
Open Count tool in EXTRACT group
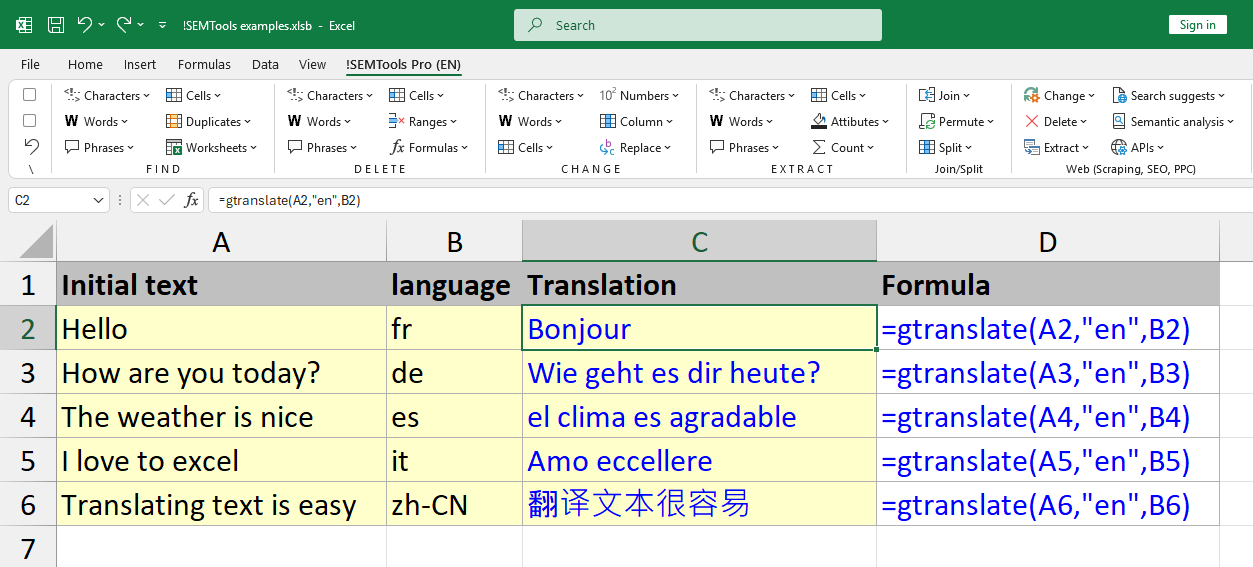click(x=842, y=148)
